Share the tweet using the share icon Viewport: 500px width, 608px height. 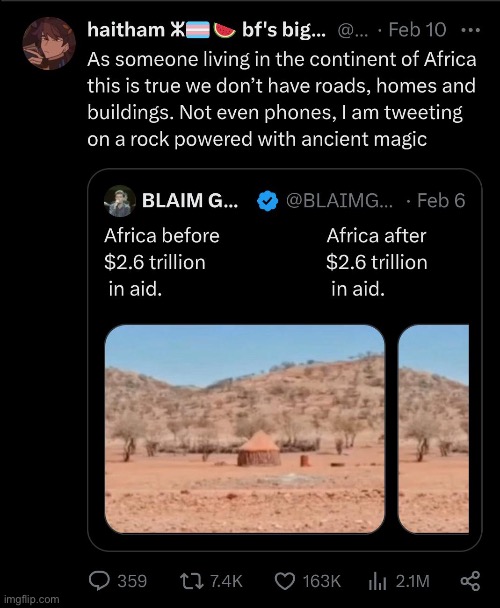470,581
